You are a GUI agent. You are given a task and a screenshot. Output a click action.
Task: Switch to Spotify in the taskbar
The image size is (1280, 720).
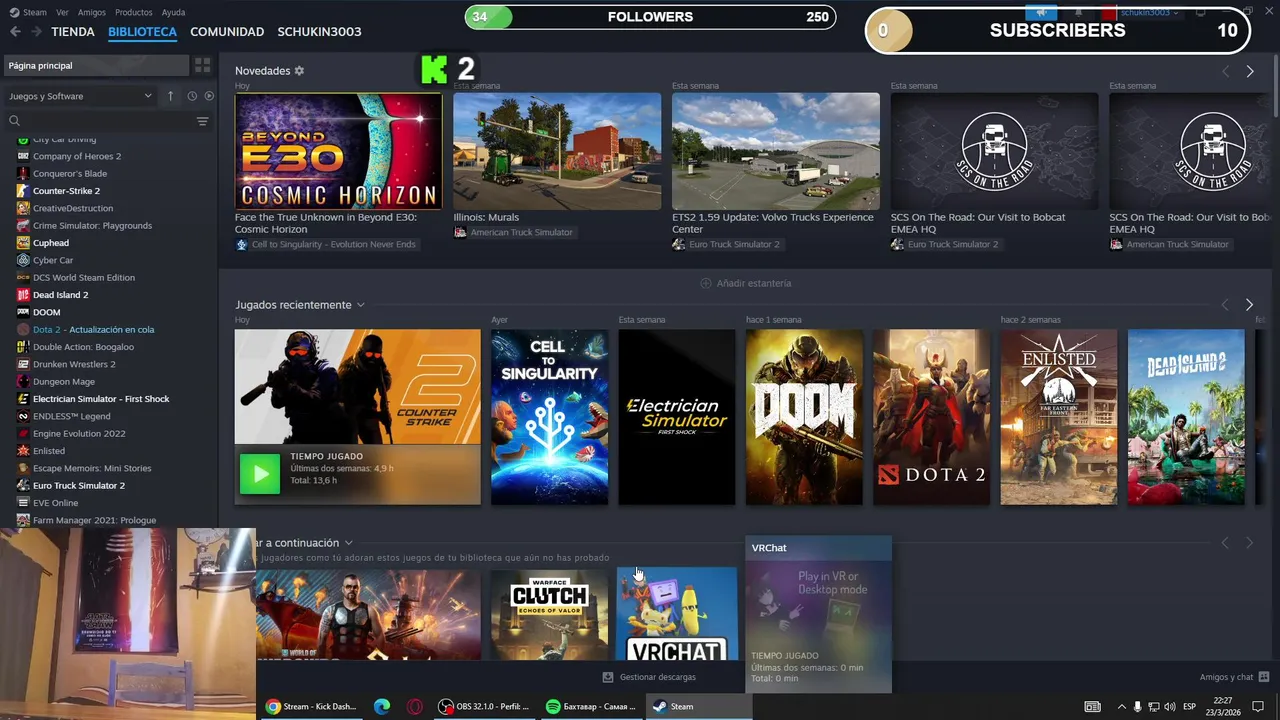[592, 706]
